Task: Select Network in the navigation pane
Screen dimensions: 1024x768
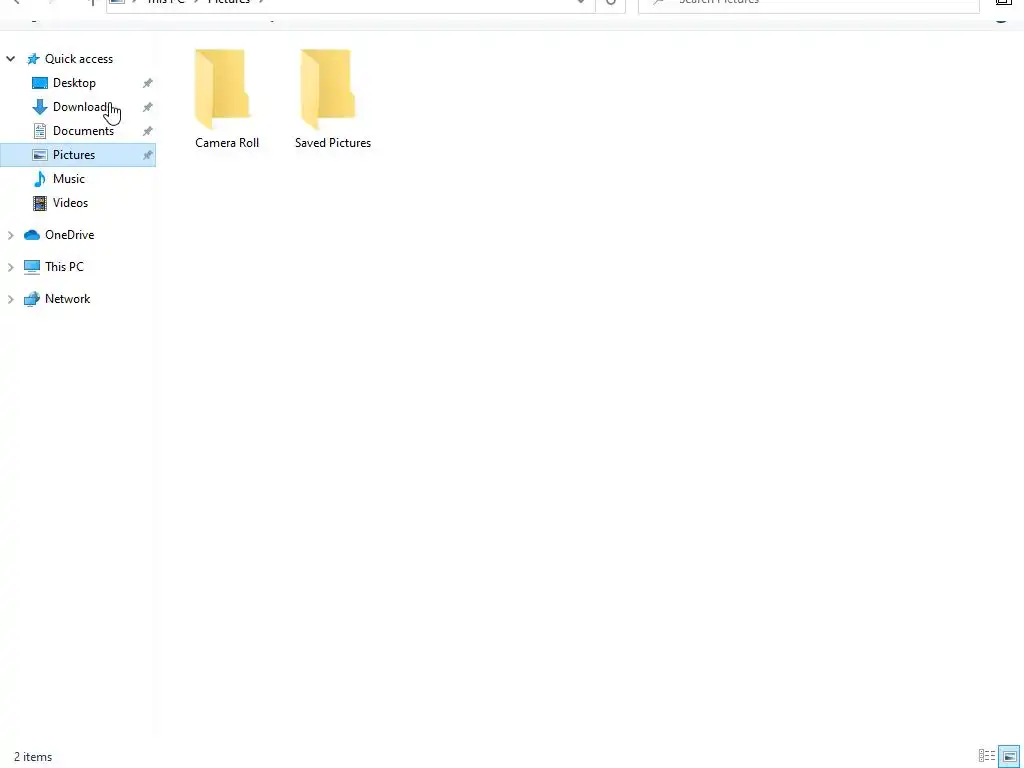Action: pos(67,299)
